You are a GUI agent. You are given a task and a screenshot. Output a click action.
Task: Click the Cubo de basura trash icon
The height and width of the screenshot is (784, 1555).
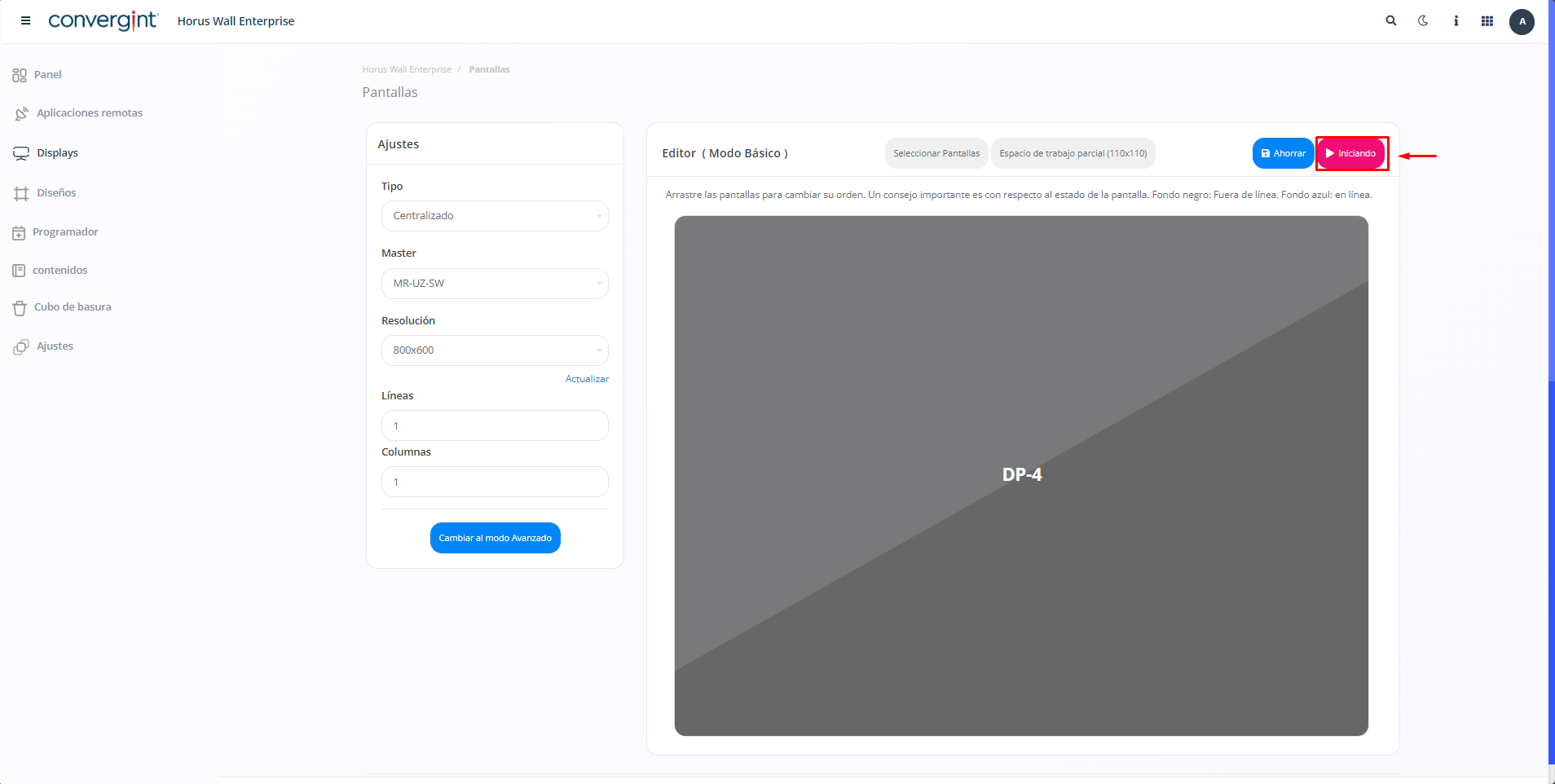click(20, 308)
